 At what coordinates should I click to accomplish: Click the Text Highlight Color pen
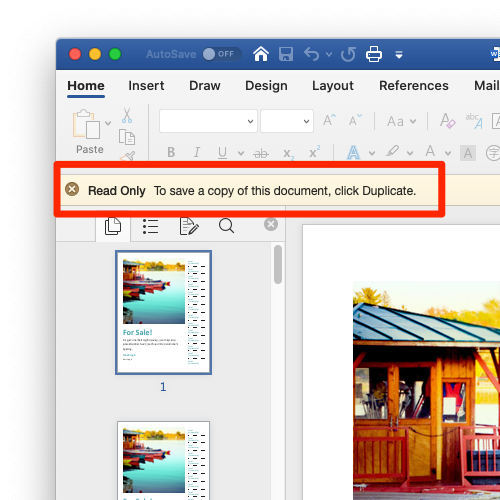(x=392, y=151)
